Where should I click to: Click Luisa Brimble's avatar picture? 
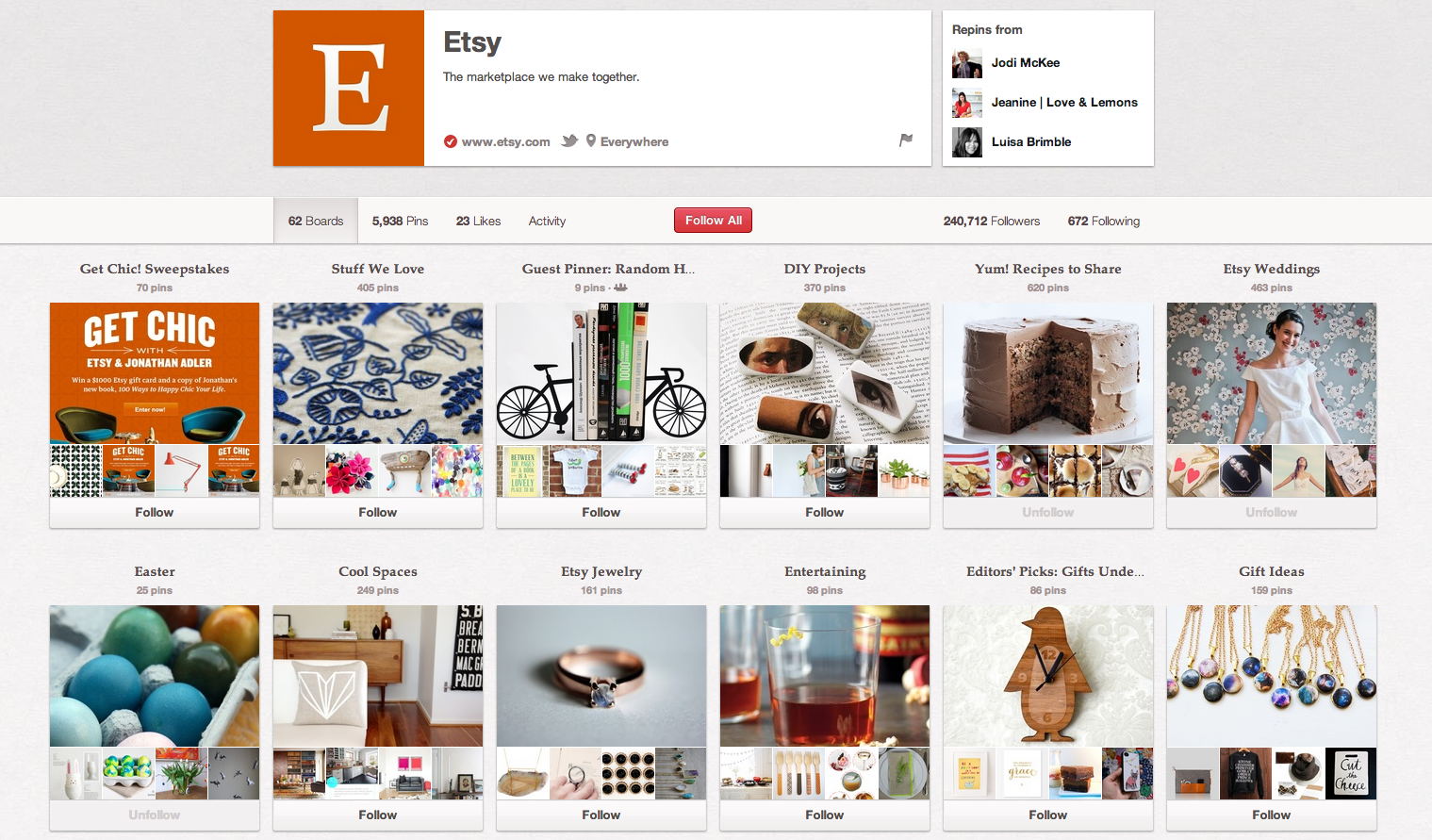pyautogui.click(x=967, y=142)
